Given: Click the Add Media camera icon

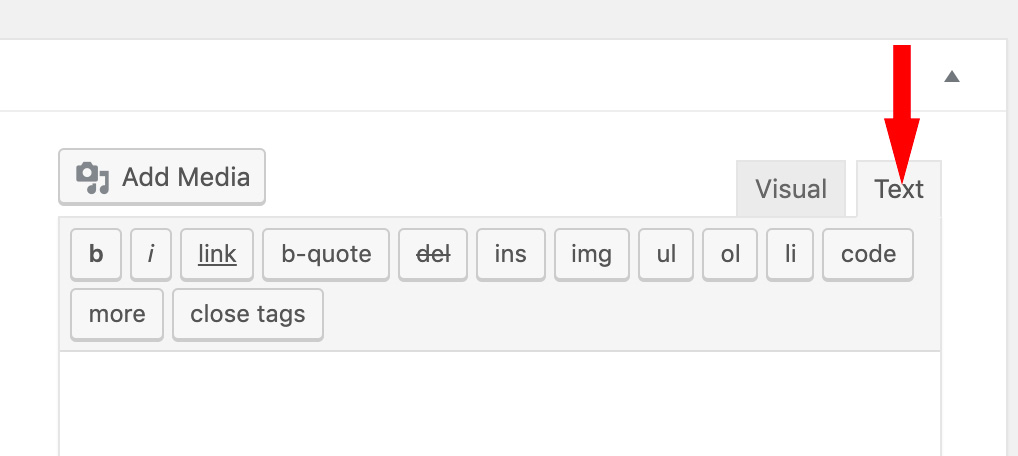Looking at the screenshot, I should point(93,177).
